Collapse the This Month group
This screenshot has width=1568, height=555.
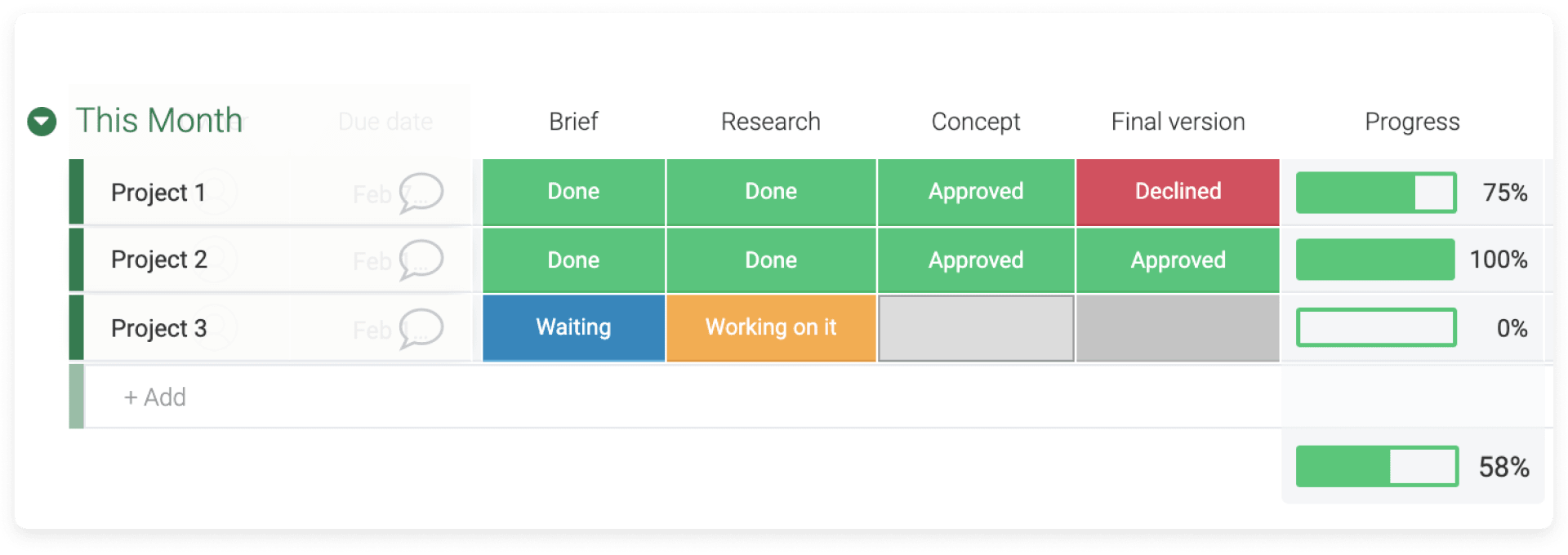(40, 121)
